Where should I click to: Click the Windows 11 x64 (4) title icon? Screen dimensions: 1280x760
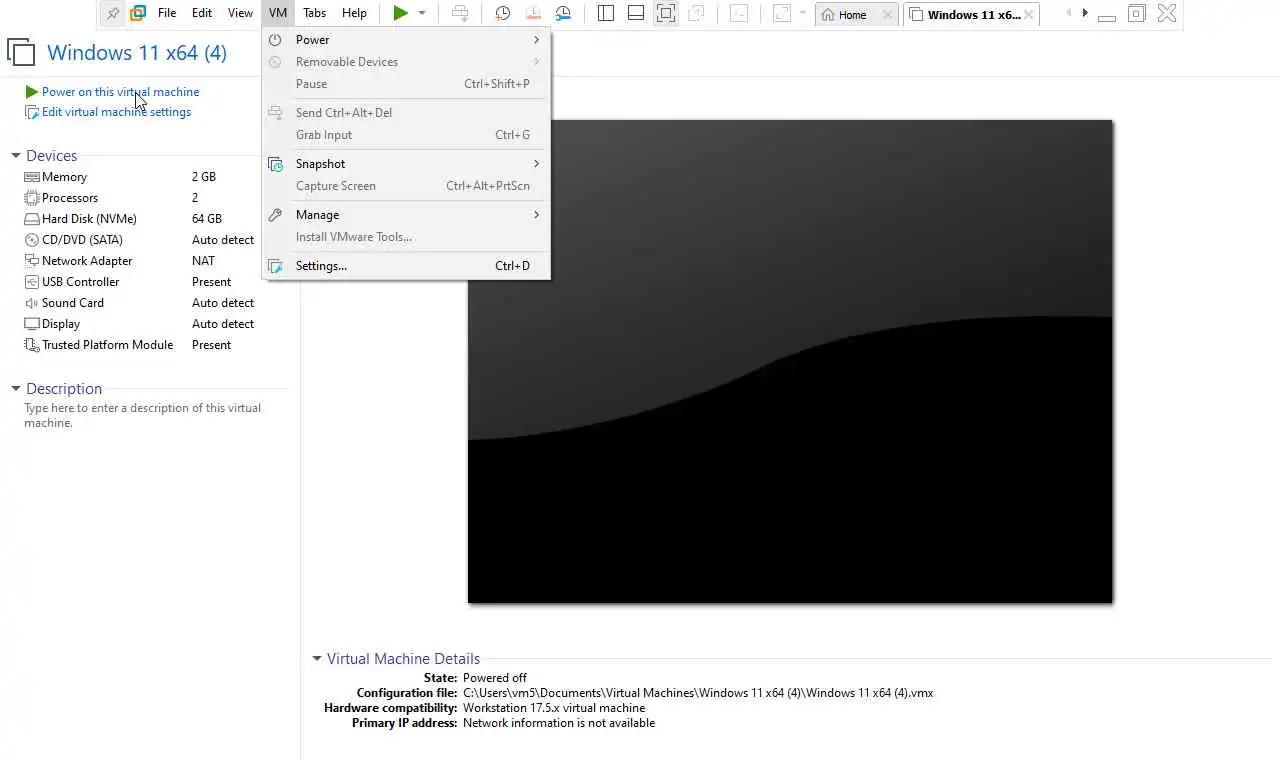click(21, 53)
